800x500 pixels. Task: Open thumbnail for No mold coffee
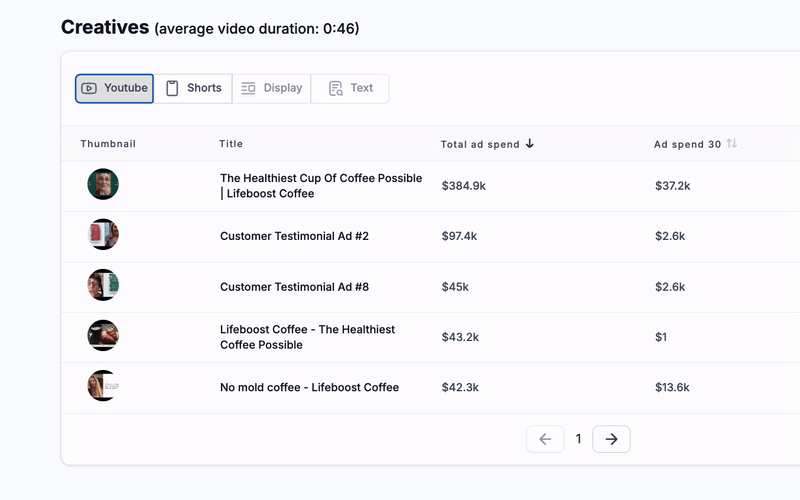click(x=103, y=386)
